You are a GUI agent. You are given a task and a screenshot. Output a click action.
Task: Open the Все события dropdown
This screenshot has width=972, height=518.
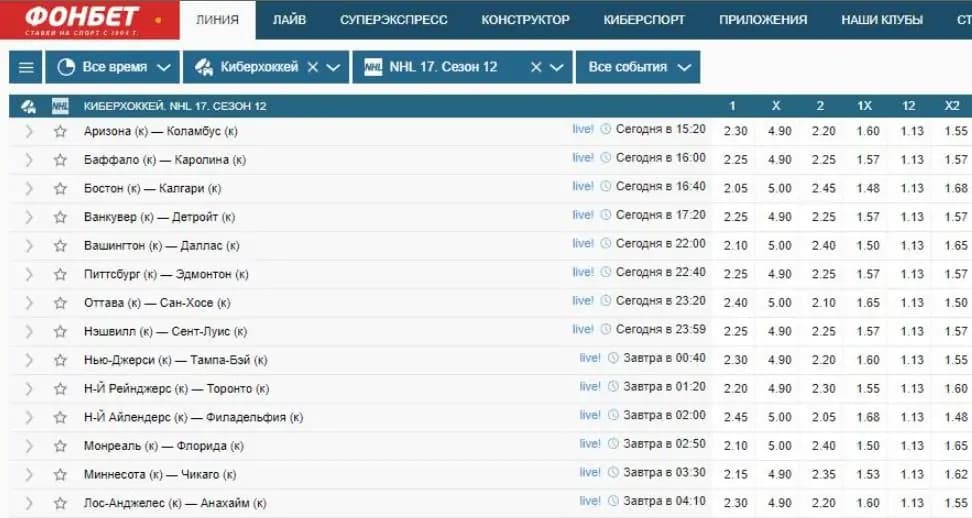tap(638, 67)
